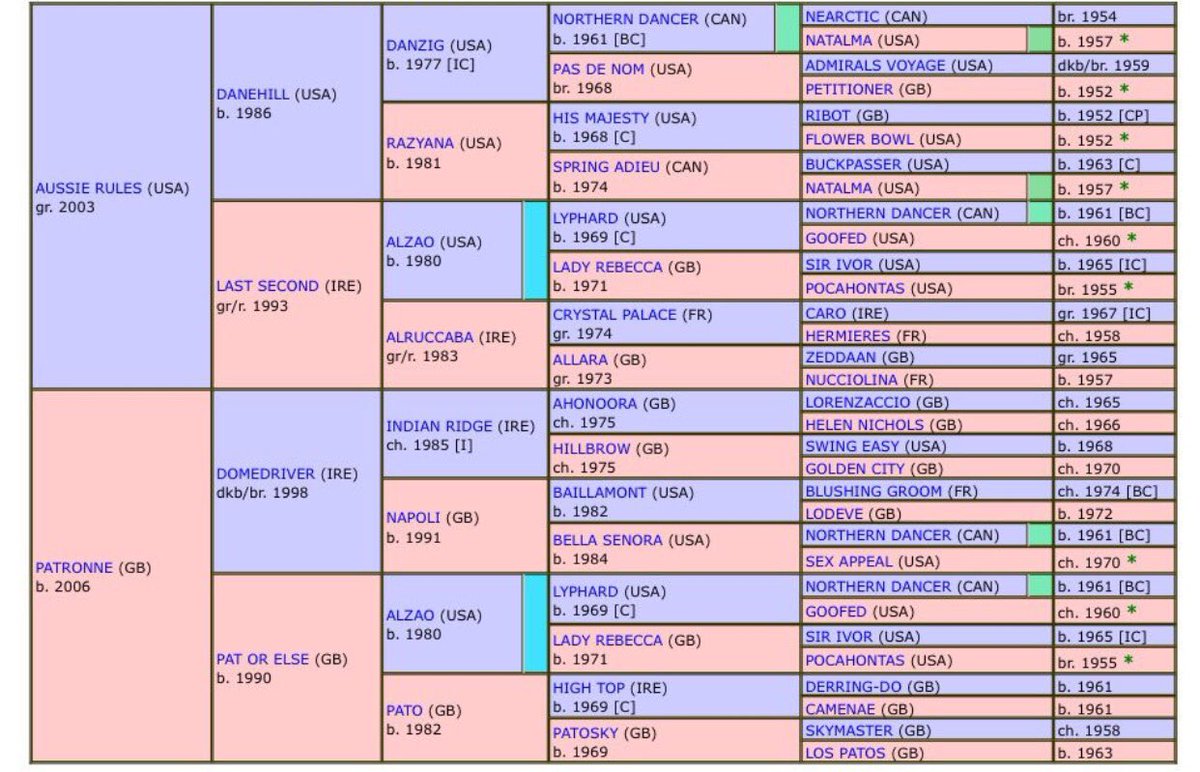
Task: Select the PATOSKY (GB) link
Action: [604, 732]
